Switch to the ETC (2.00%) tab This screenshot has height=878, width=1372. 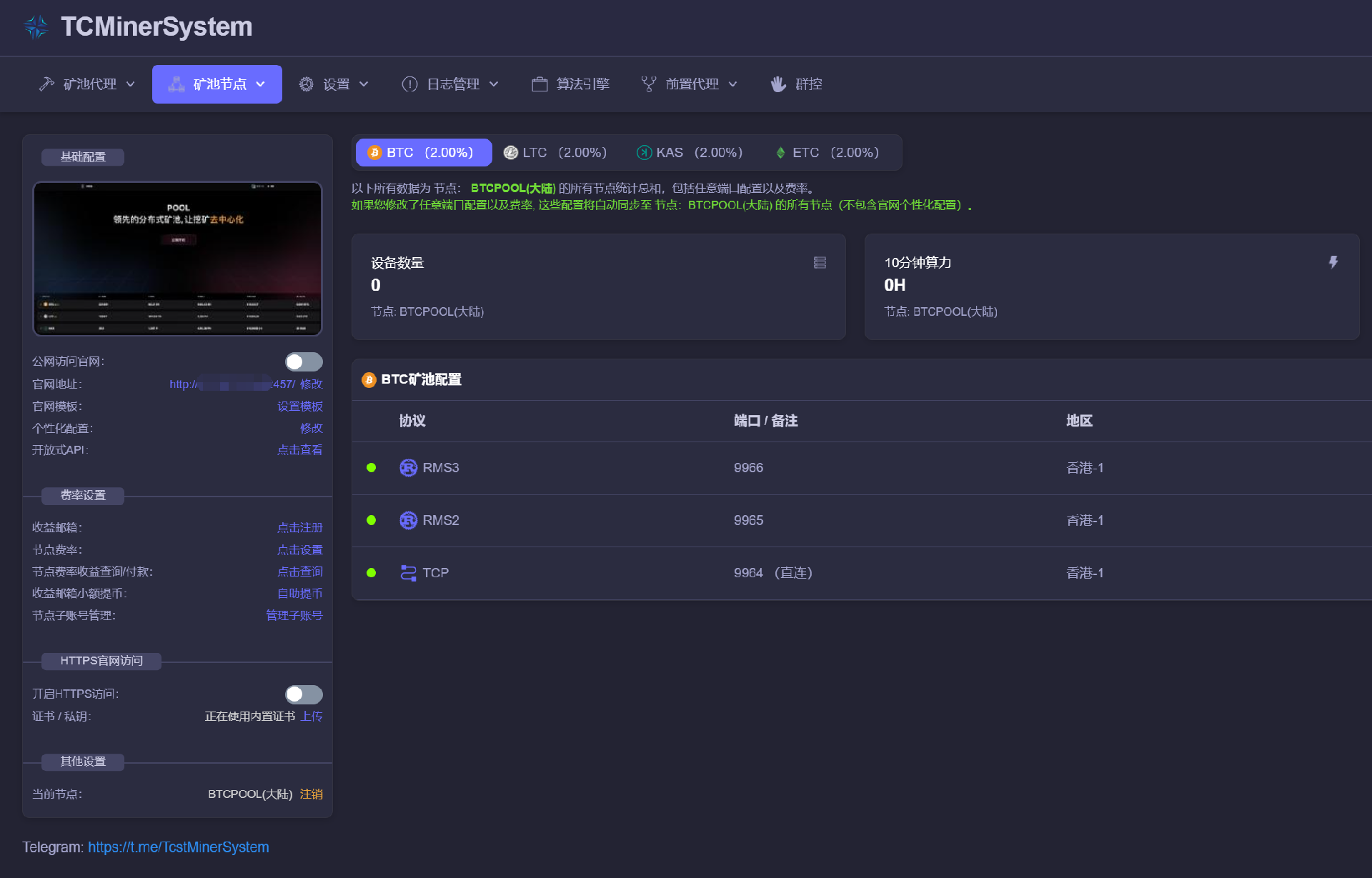tap(827, 153)
